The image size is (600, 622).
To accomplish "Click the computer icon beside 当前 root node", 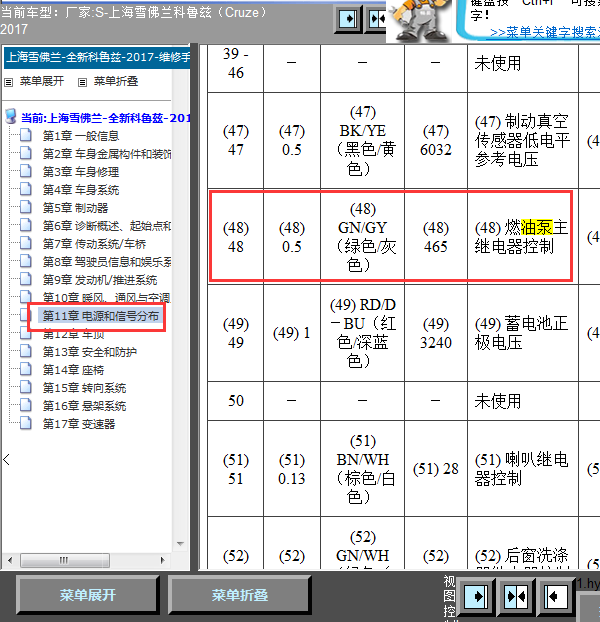I will tap(11, 117).
